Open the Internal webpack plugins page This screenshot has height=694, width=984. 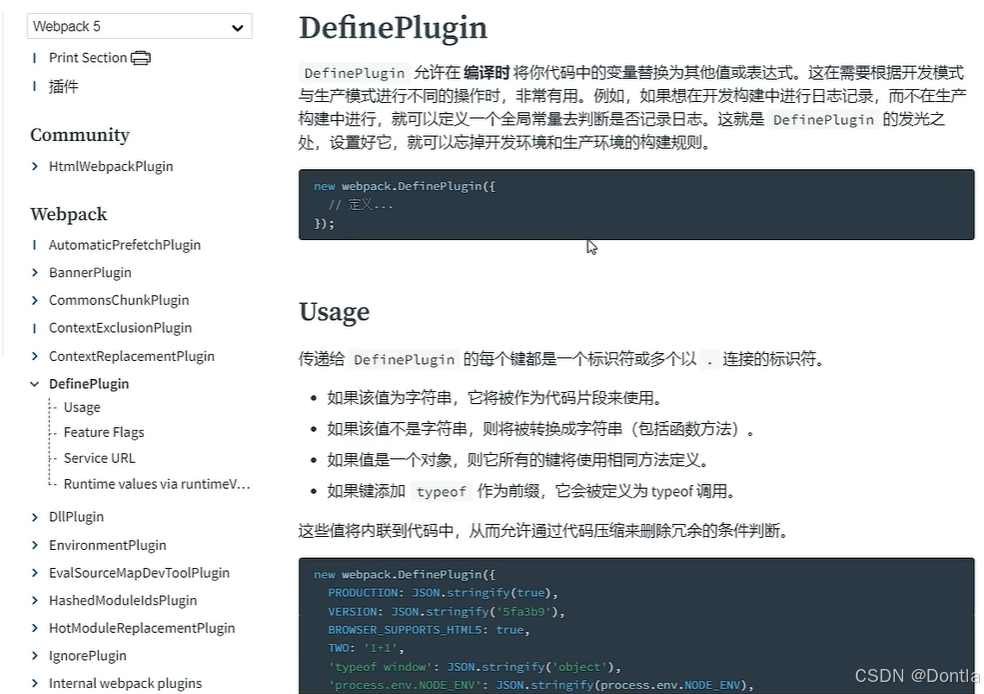coord(126,683)
